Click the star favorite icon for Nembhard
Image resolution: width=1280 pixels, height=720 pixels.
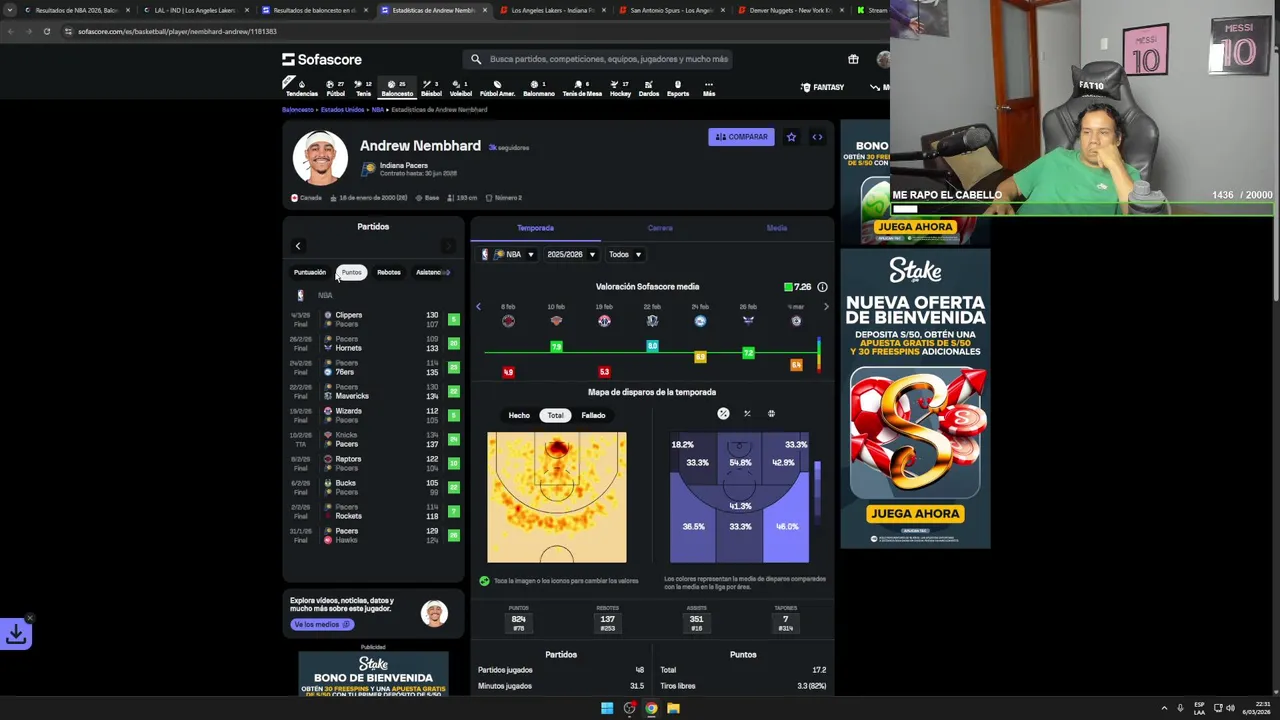(x=791, y=137)
